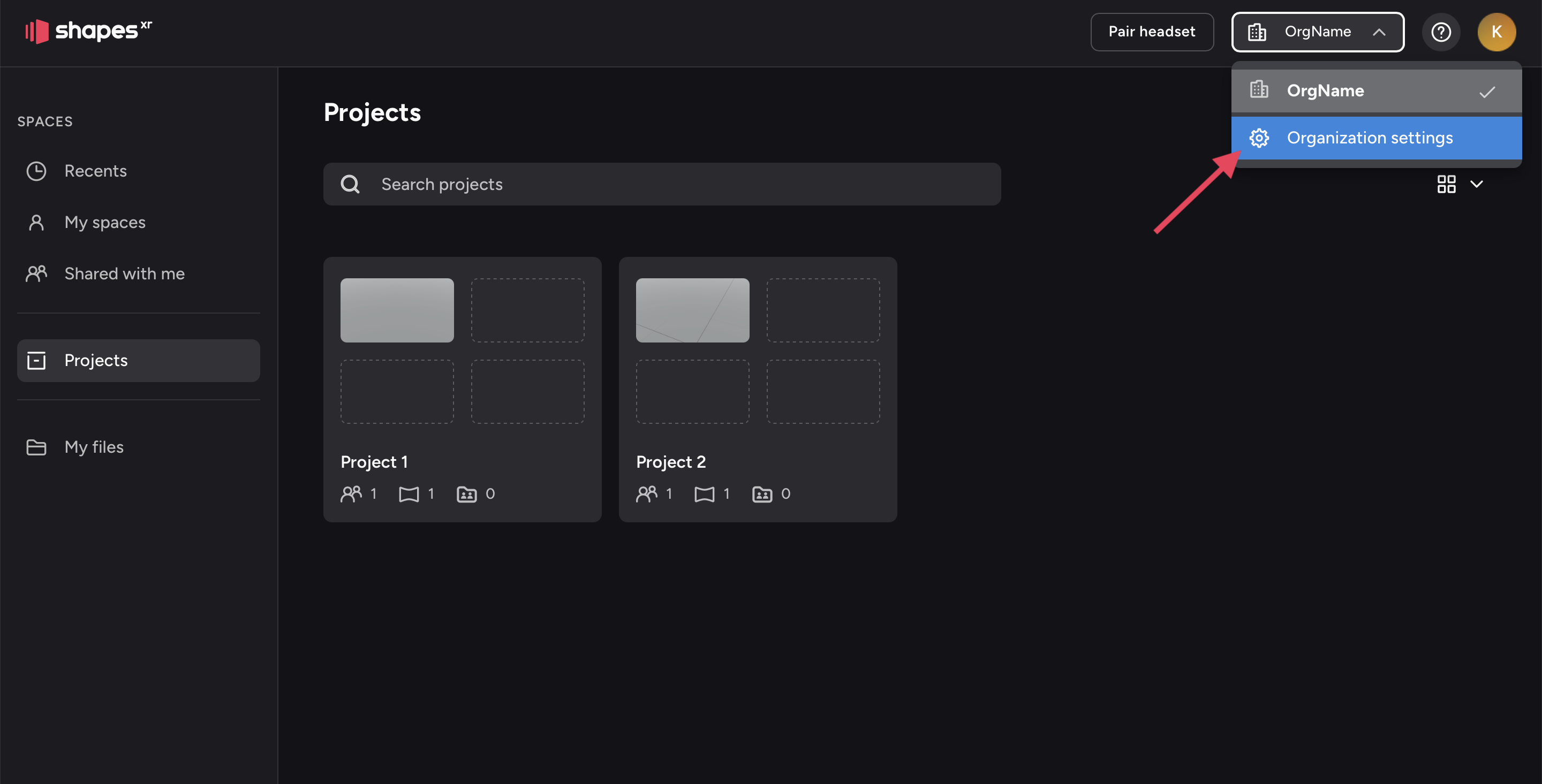The image size is (1542, 784).
Task: Click the search magnifier icon
Action: click(x=350, y=184)
